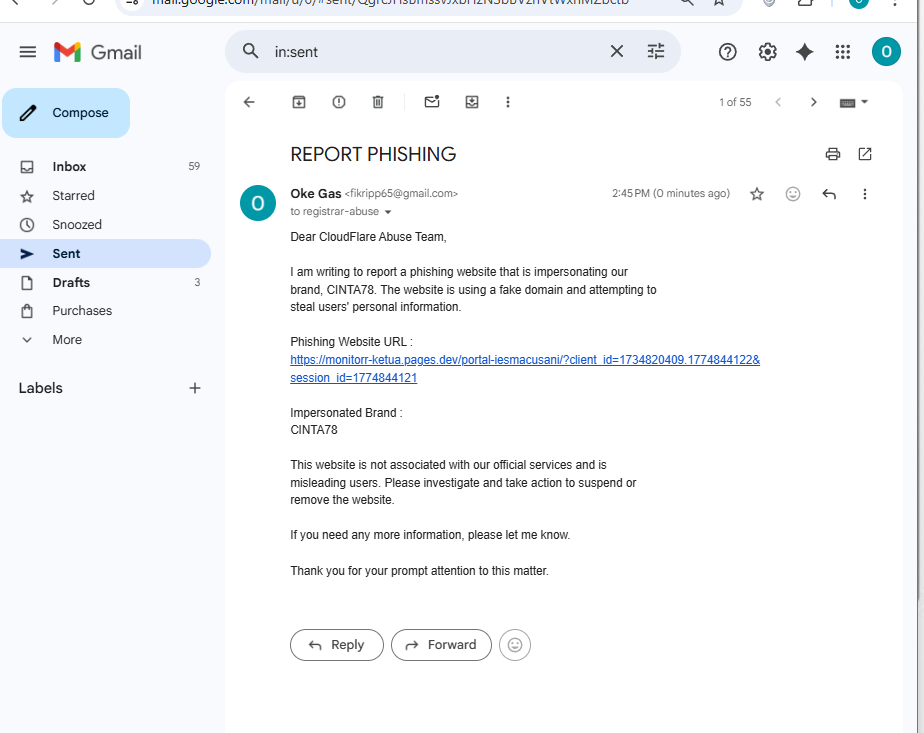The width and height of the screenshot is (924, 733).
Task: Print all with the printer icon
Action: point(833,154)
